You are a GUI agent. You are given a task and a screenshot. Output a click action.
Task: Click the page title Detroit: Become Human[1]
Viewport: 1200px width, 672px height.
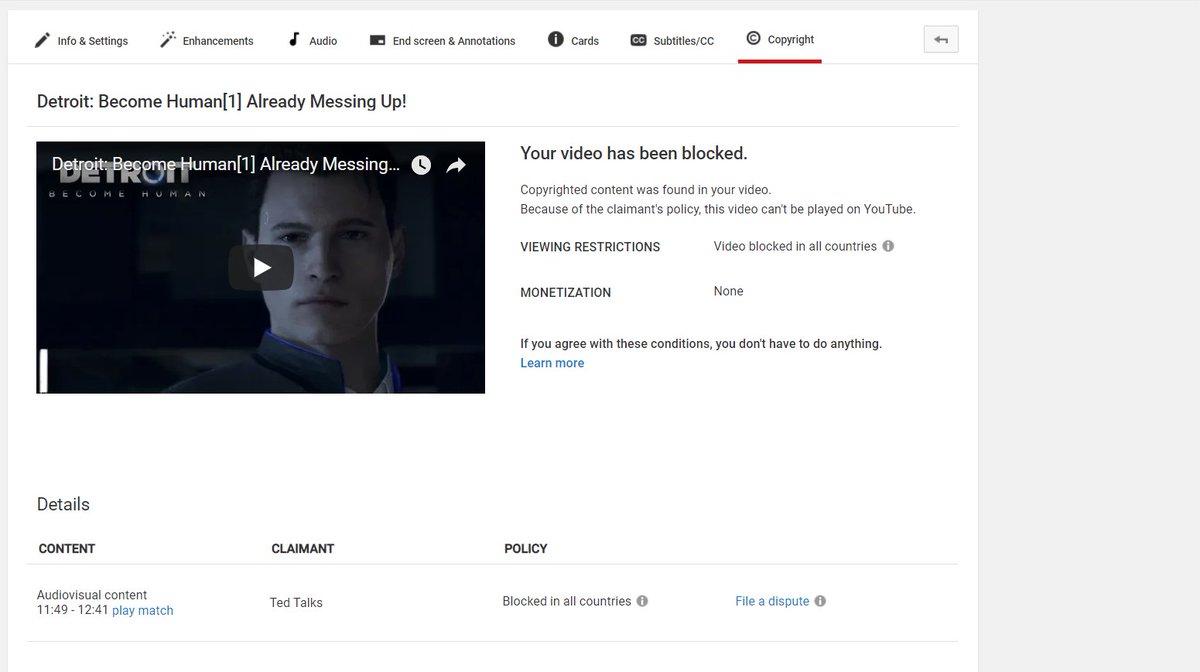click(x=222, y=102)
